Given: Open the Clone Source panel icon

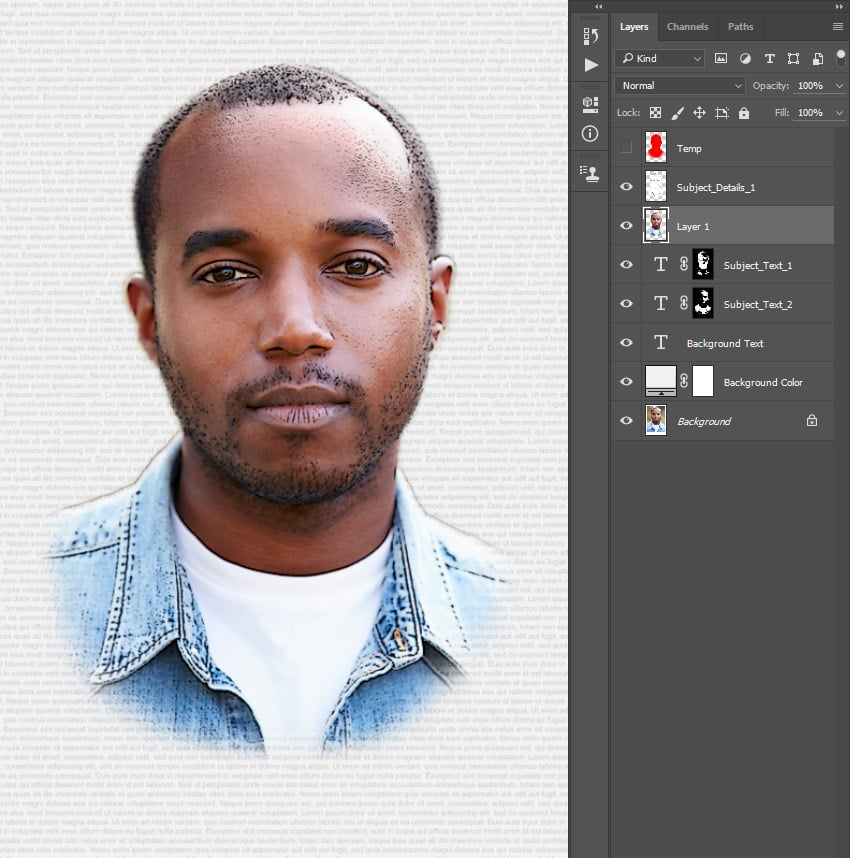Looking at the screenshot, I should point(590,172).
